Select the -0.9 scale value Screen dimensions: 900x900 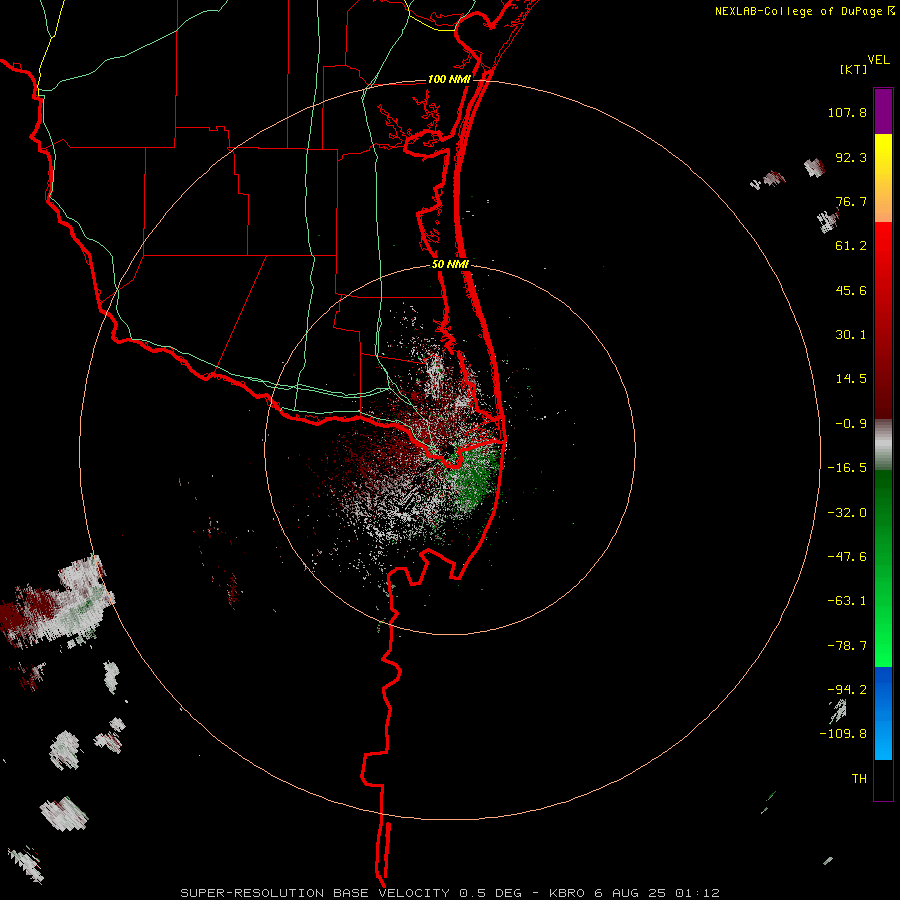tap(851, 424)
